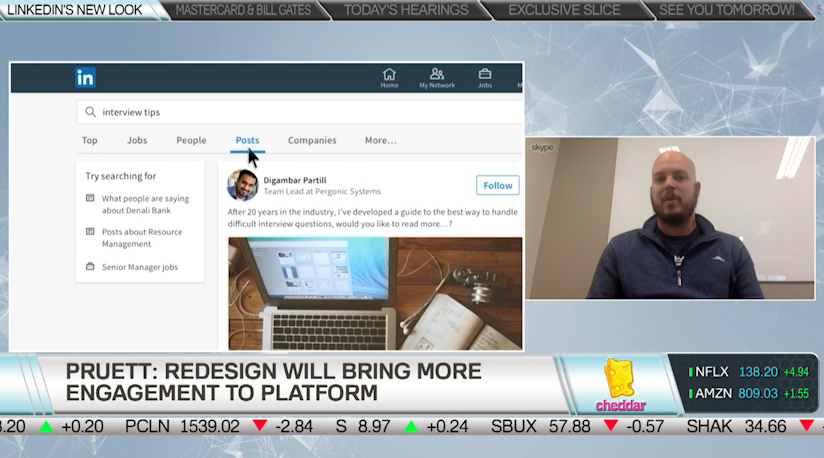Click the 'Try searching for' heading

click(x=121, y=176)
